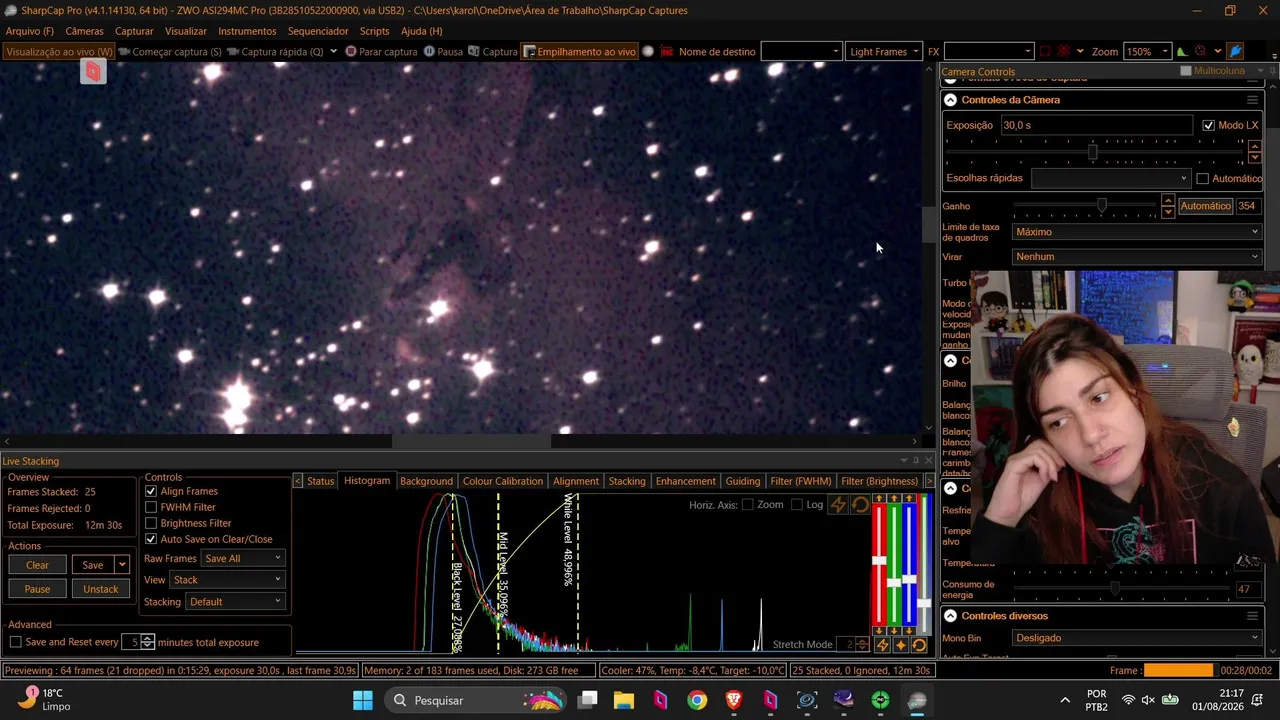Check the histogram Zoom checkbox
1280x720 pixels.
[x=747, y=505]
